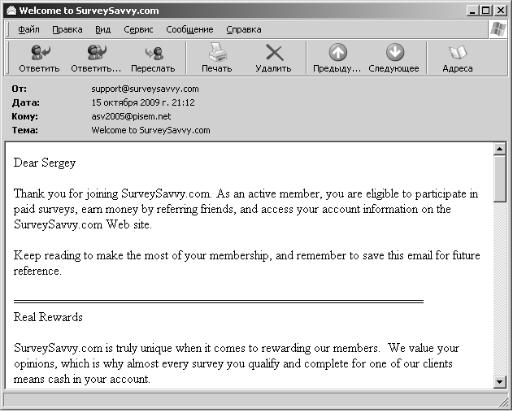Click the Dear Sergey greeting line
Screen dimensions: 512x411
(x=45, y=163)
